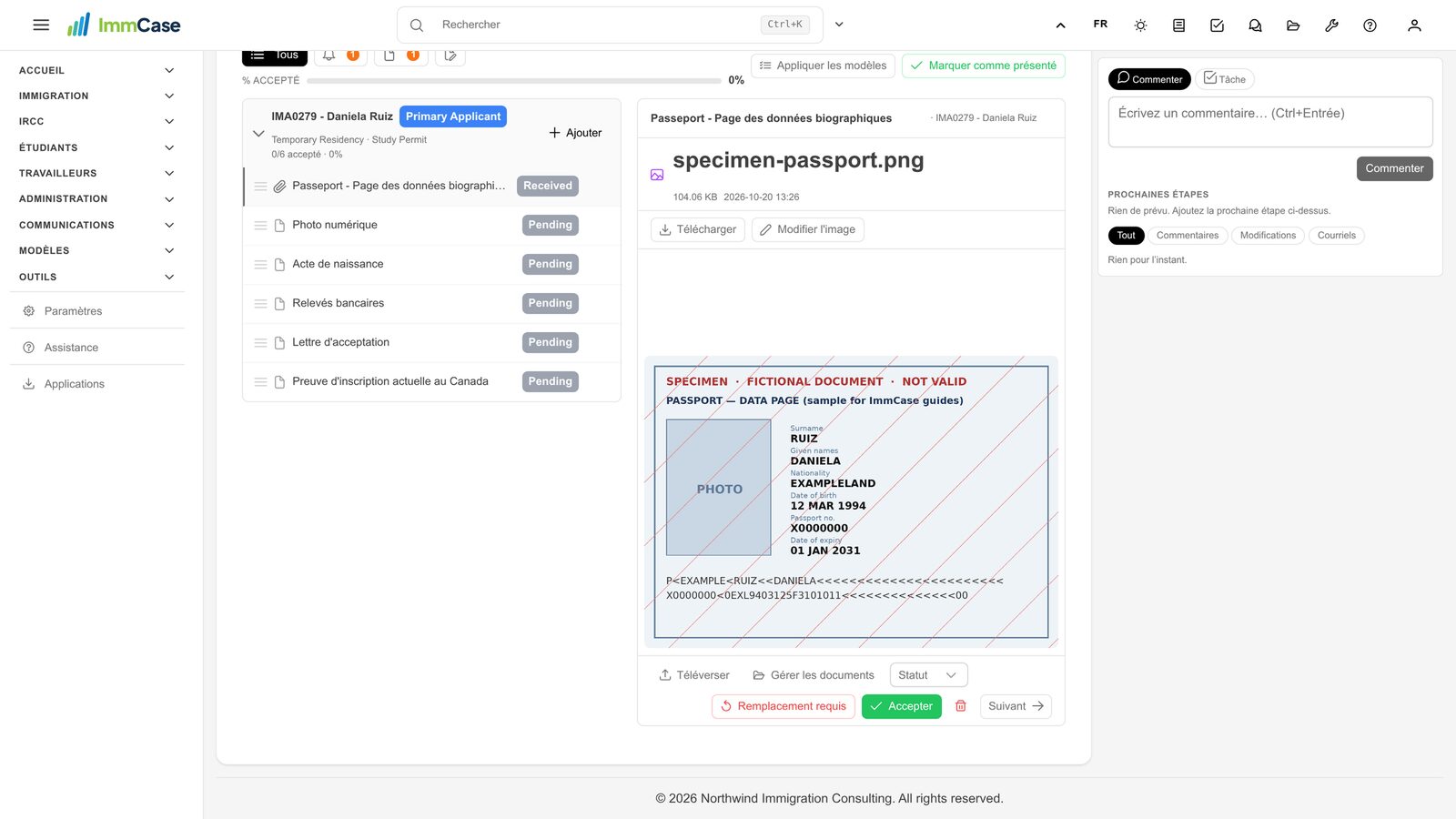Open the folder icon in top bar
Screen dimensions: 1456x819
coord(1293,25)
